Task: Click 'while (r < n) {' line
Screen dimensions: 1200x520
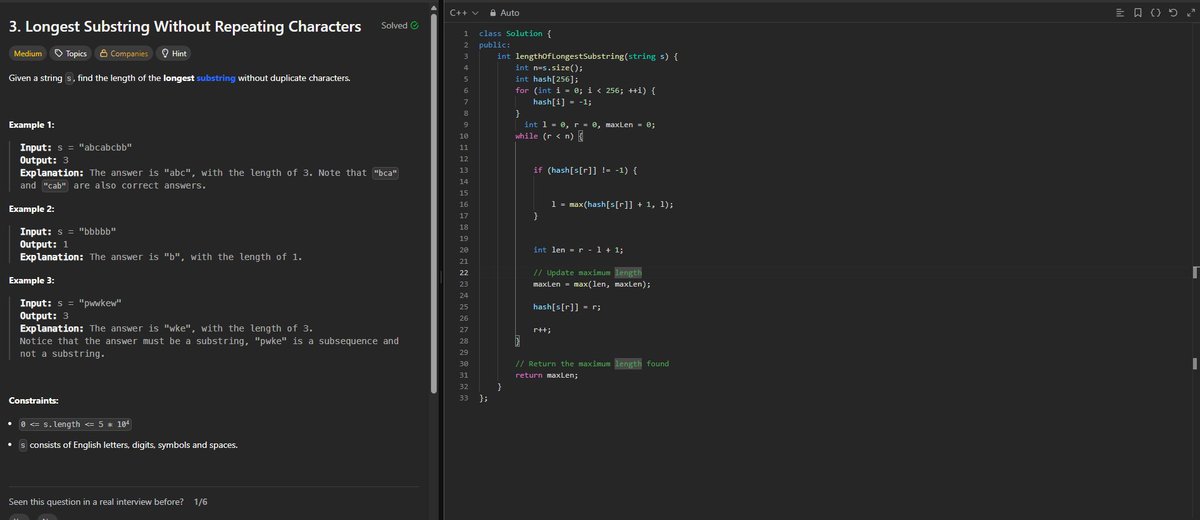Action: tap(549, 135)
